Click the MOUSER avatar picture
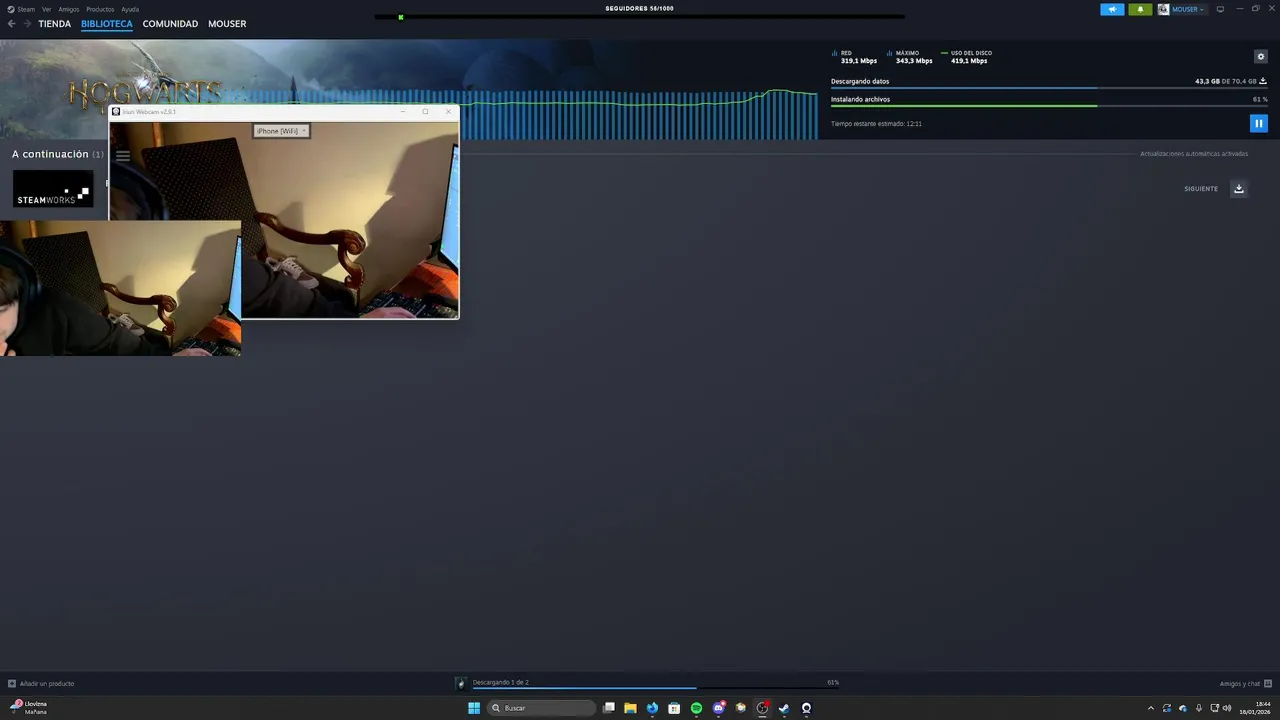Screen dimensions: 1280x720 coord(1163,9)
